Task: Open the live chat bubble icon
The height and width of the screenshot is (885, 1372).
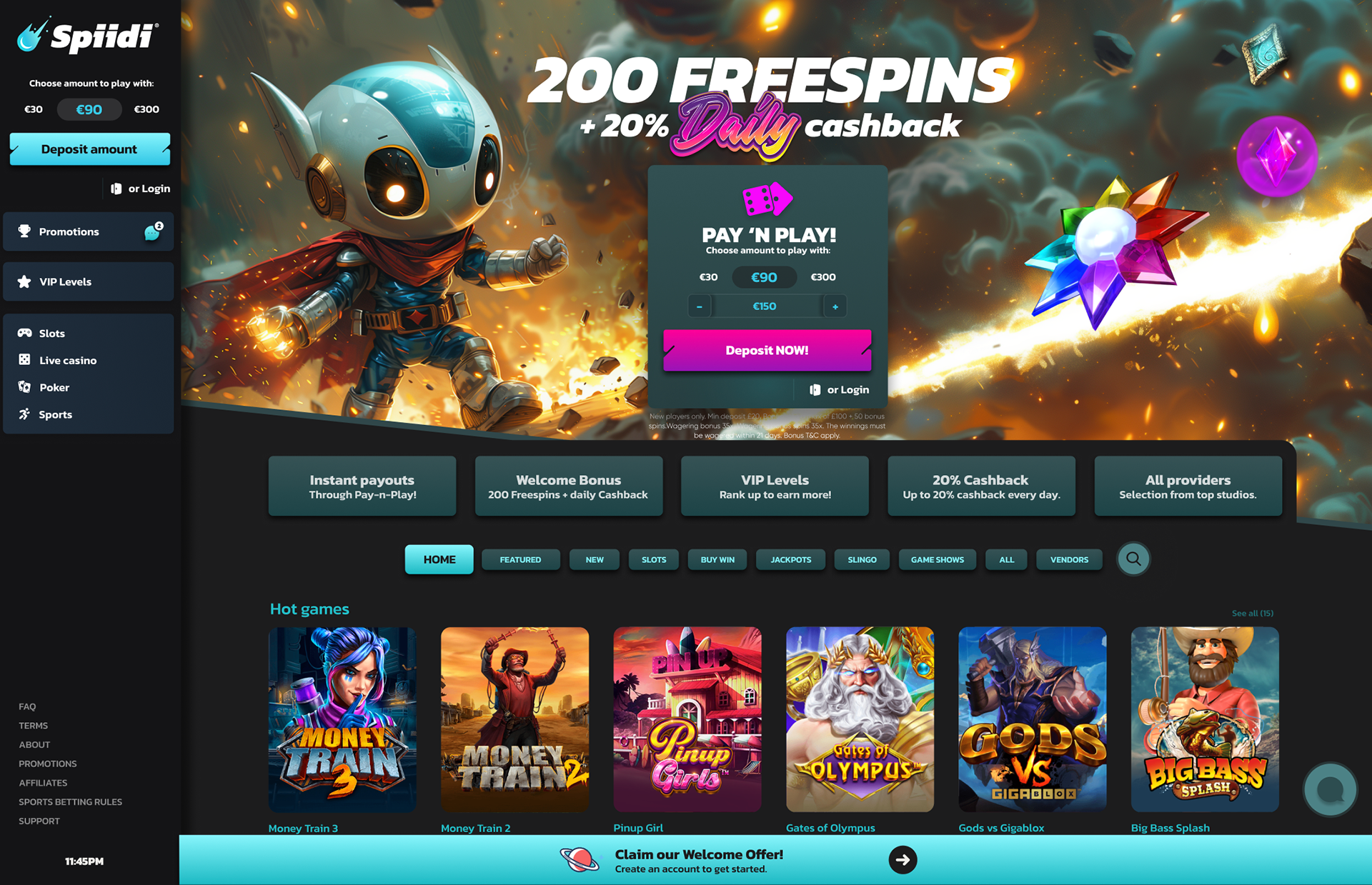Action: [x=1330, y=789]
